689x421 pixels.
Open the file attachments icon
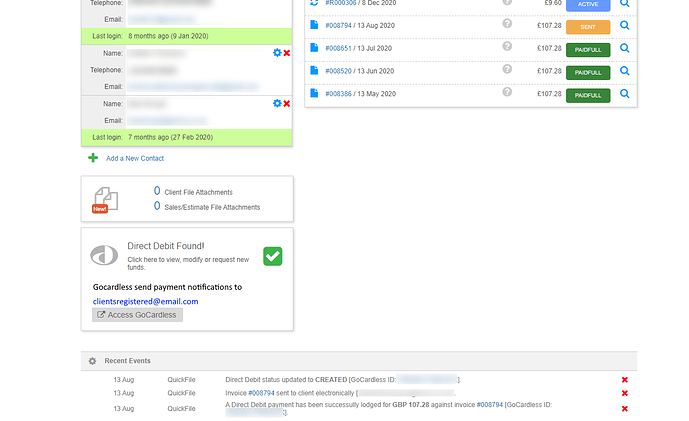point(104,198)
